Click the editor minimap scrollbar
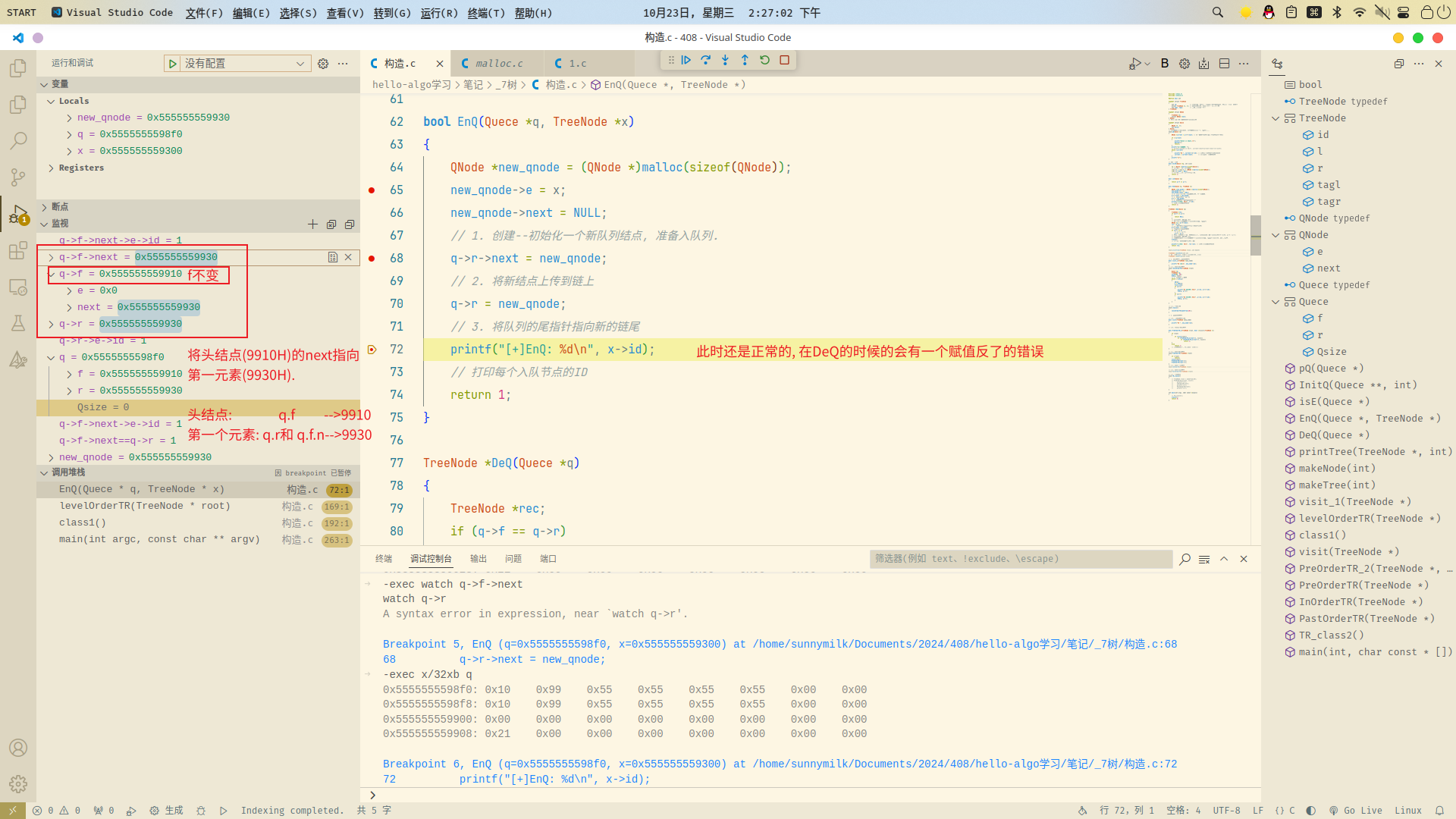This screenshot has width=1456, height=819. [1256, 235]
